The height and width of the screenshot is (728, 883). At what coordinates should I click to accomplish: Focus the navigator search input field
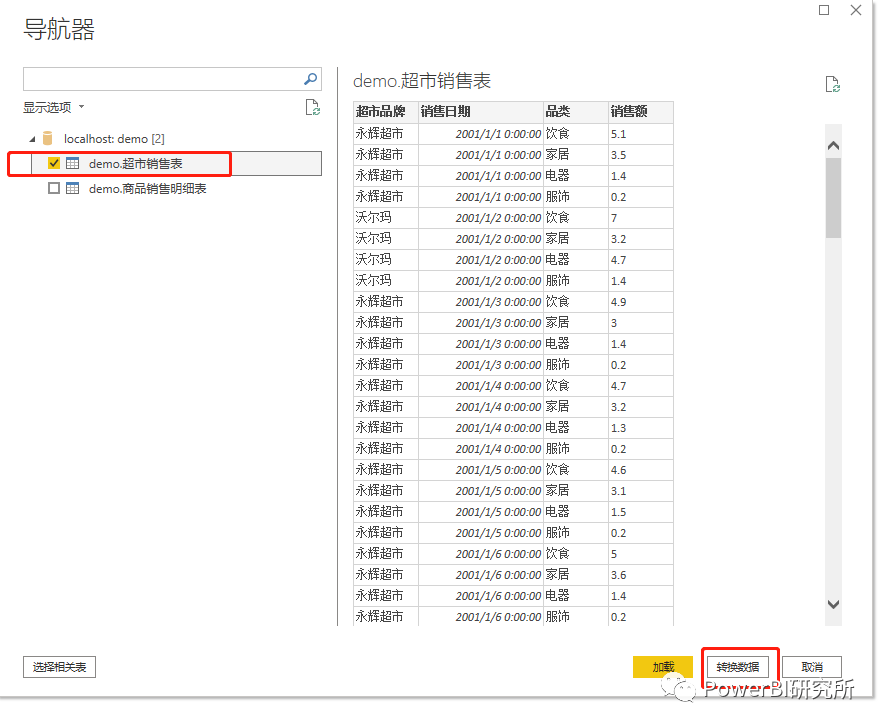coord(163,79)
